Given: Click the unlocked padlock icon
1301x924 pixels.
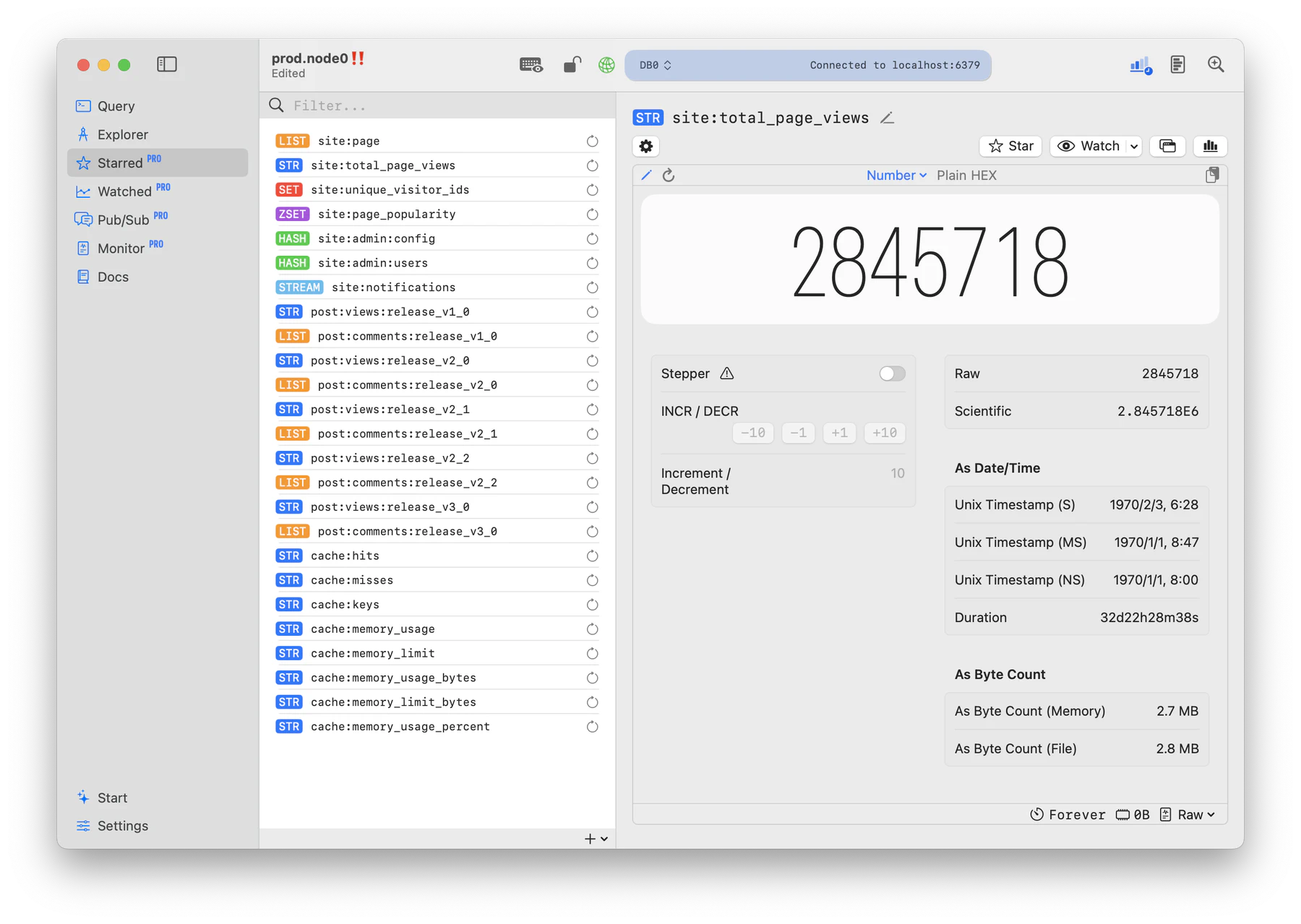Looking at the screenshot, I should [x=571, y=64].
